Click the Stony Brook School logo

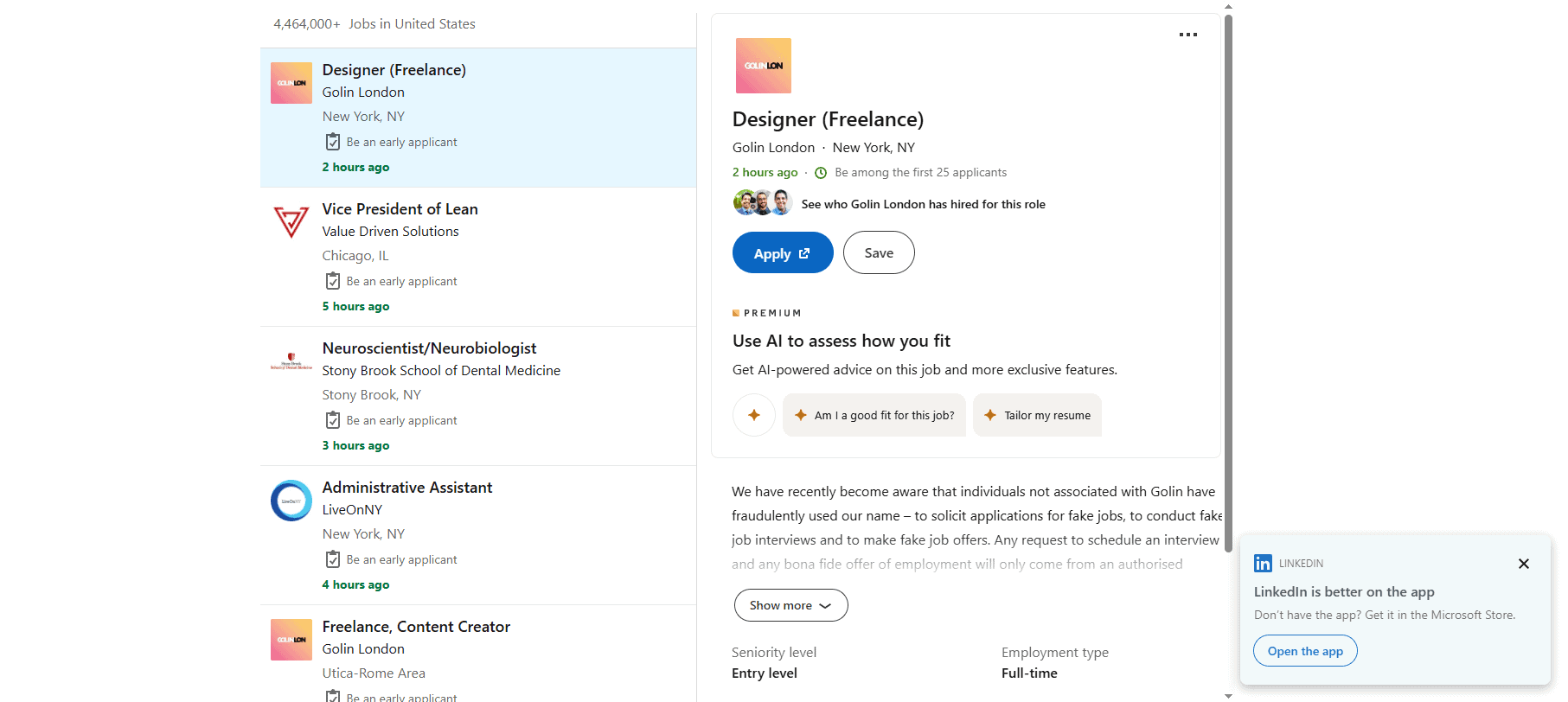[291, 361]
